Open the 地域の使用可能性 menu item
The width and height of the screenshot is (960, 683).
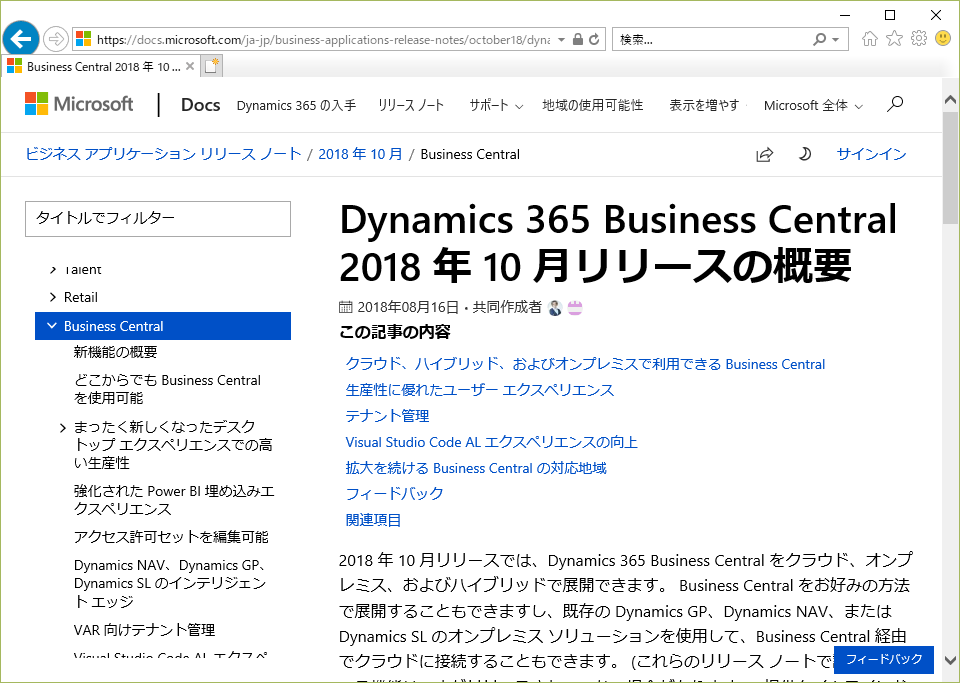[x=593, y=105]
